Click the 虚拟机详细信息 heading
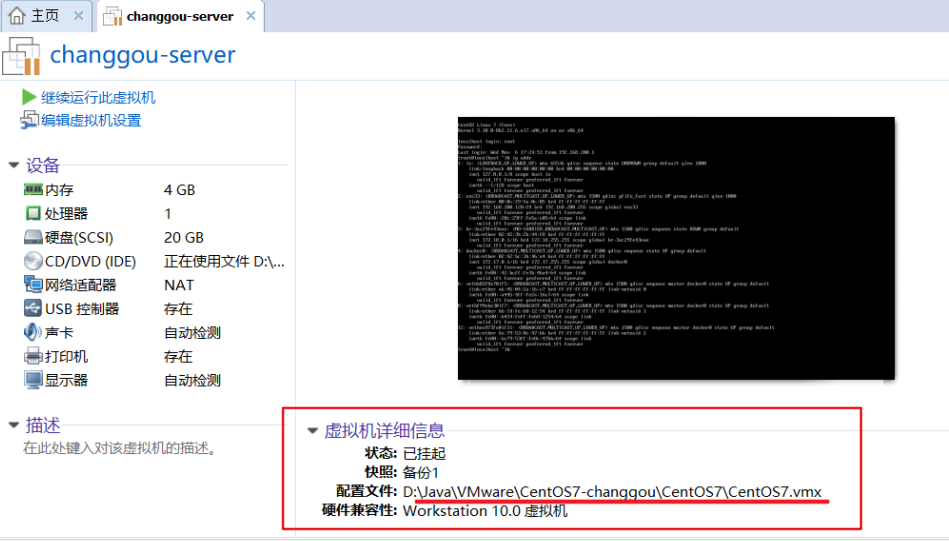This screenshot has width=949, height=541. (x=384, y=431)
